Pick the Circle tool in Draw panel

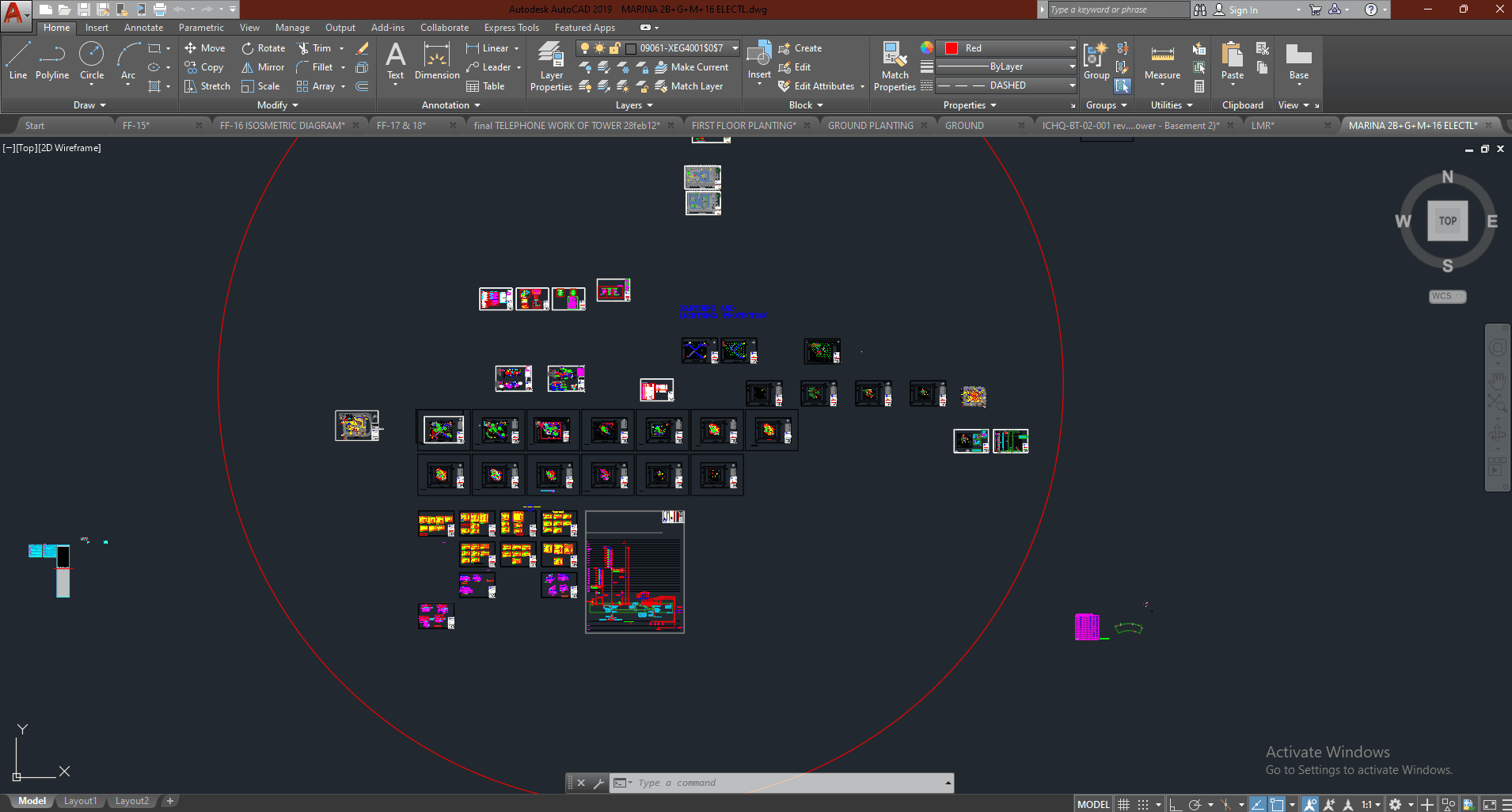point(91,62)
